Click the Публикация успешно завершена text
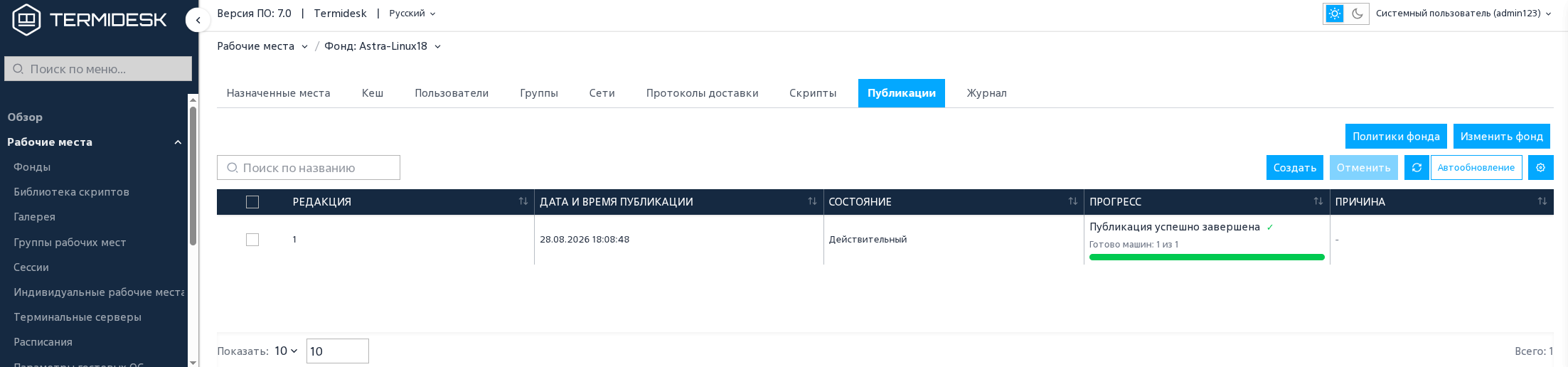The image size is (1568, 367). pyautogui.click(x=1175, y=227)
